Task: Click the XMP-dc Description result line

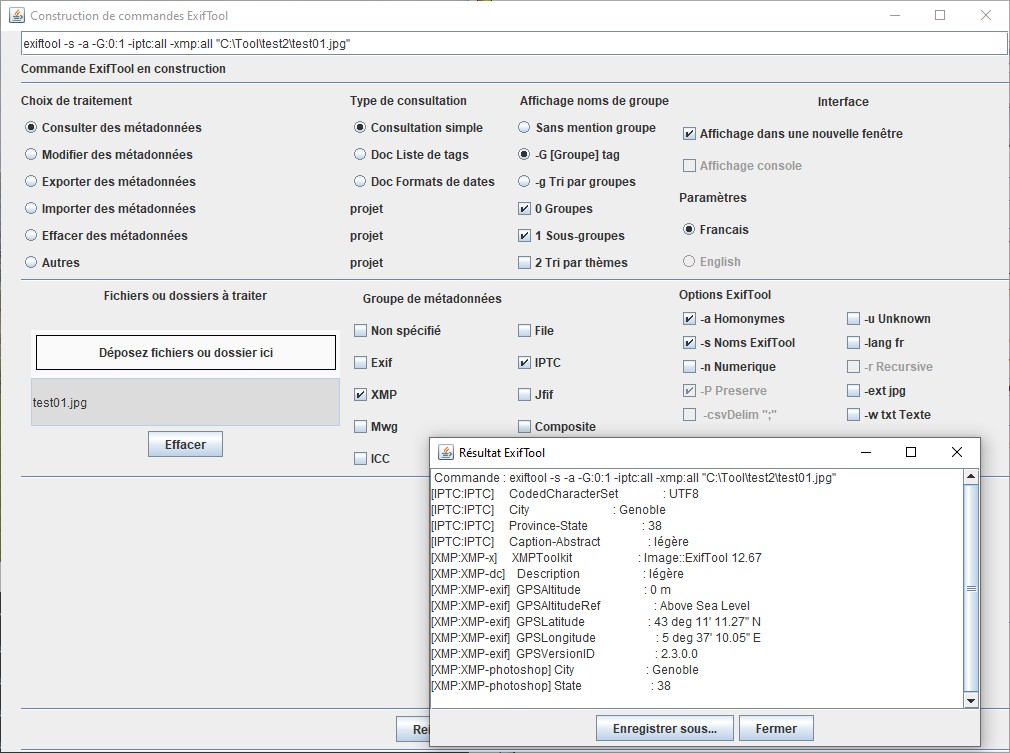Action: pos(557,574)
